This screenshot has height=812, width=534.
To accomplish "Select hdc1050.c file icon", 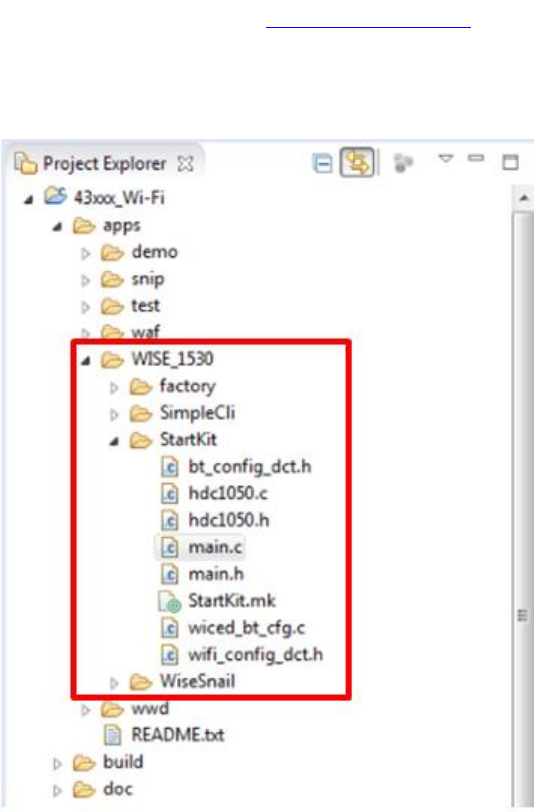I will coord(169,494).
